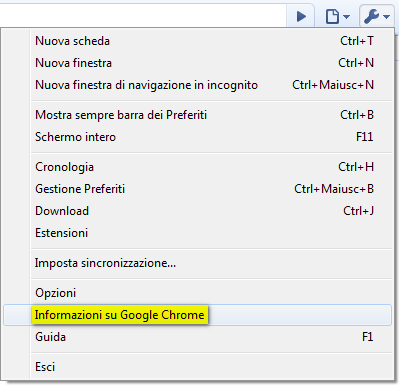Image resolution: width=399 pixels, height=385 pixels.
Task: Select Gestione Preferiti entry
Action: pyautogui.click(x=197, y=189)
